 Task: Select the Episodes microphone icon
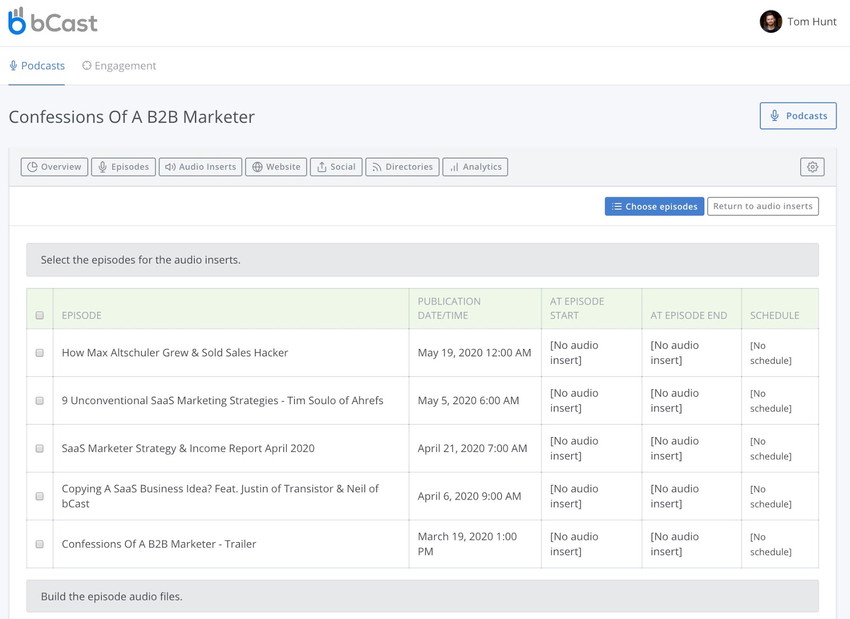pyautogui.click(x=100, y=166)
